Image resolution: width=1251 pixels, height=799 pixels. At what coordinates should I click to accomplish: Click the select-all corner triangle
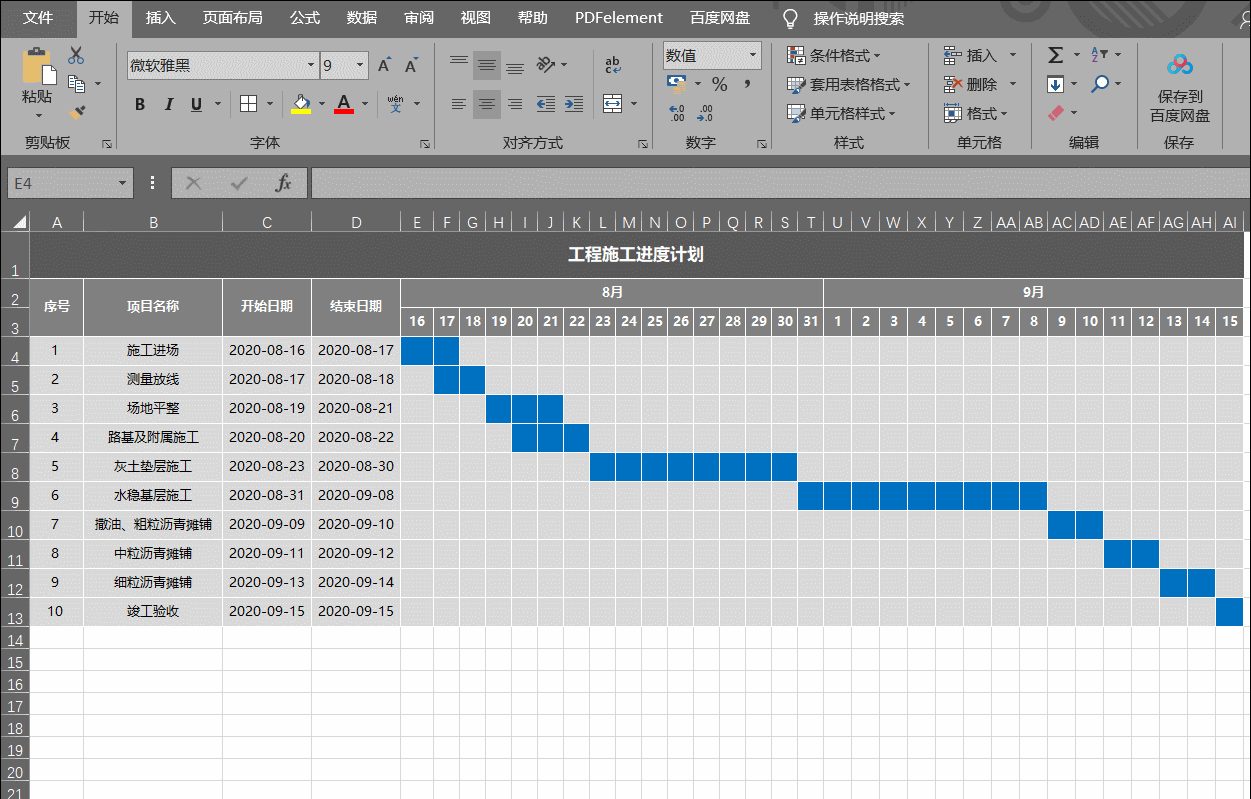point(20,222)
